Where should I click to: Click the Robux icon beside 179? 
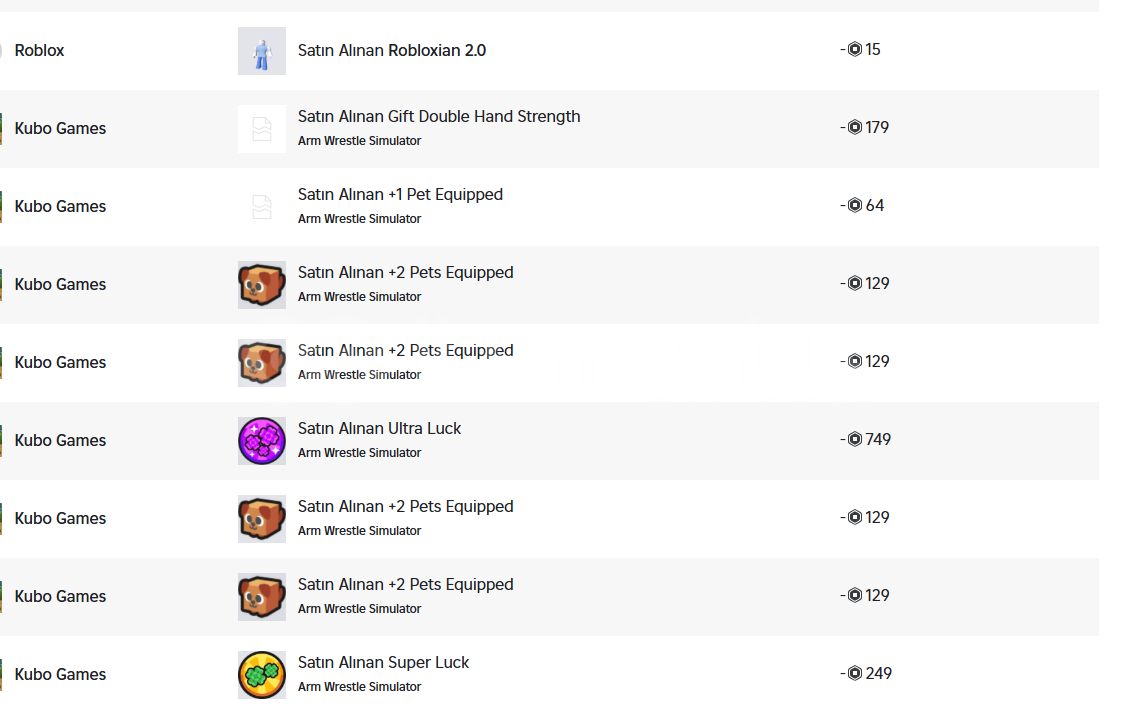[x=855, y=127]
